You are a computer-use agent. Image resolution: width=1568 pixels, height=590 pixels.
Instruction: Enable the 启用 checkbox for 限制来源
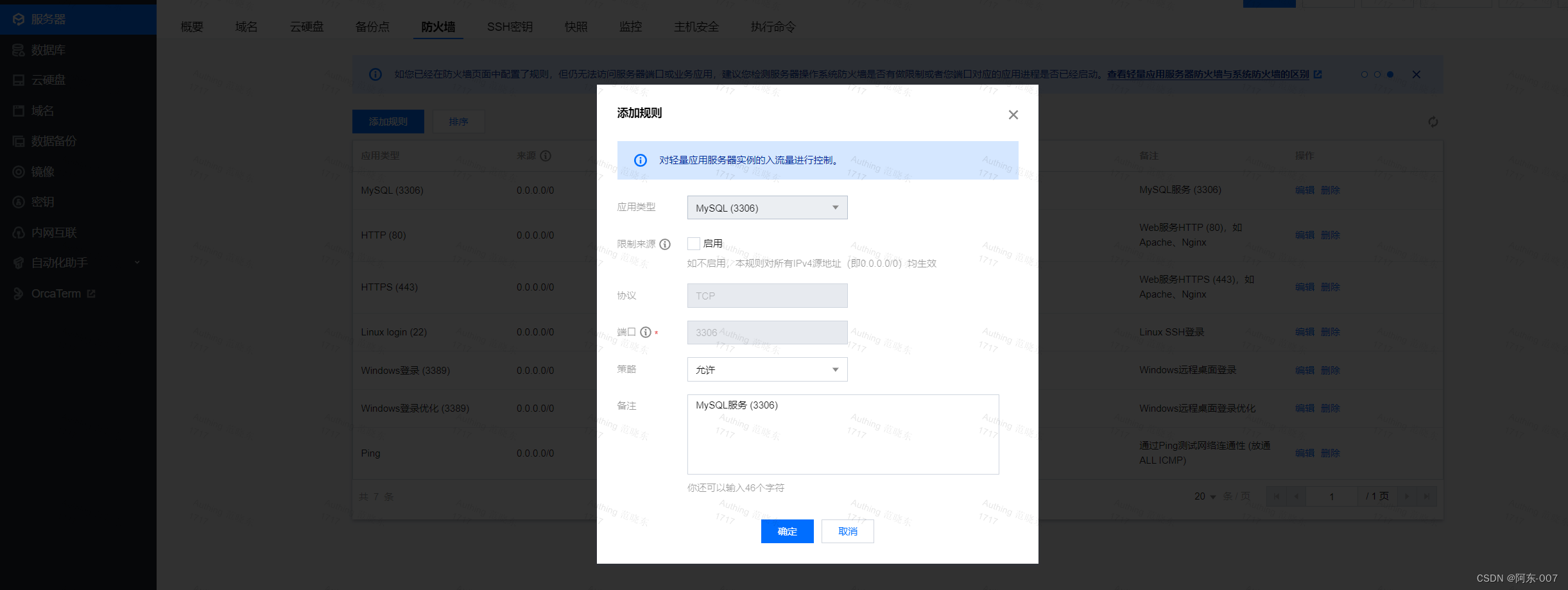tap(694, 244)
